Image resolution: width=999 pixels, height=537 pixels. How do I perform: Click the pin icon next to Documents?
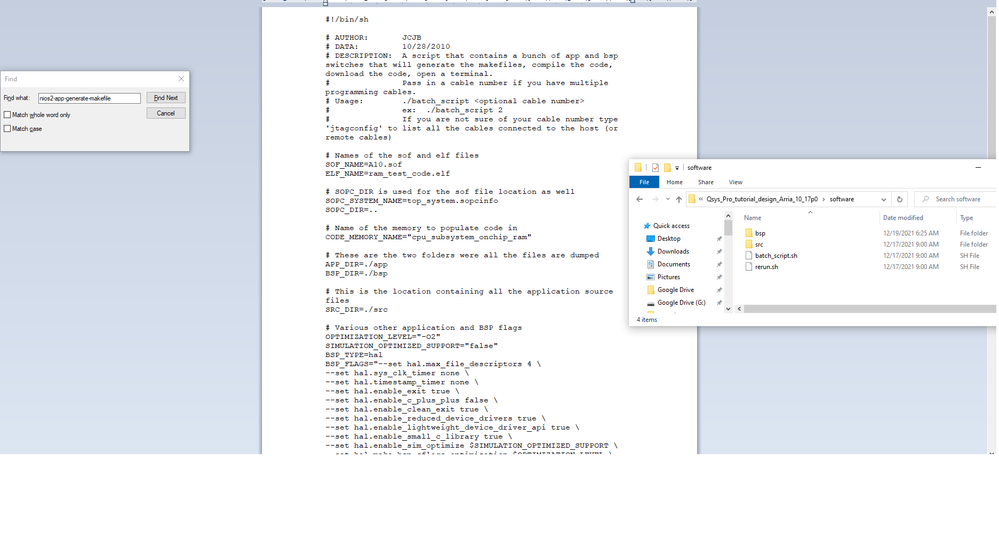point(719,264)
